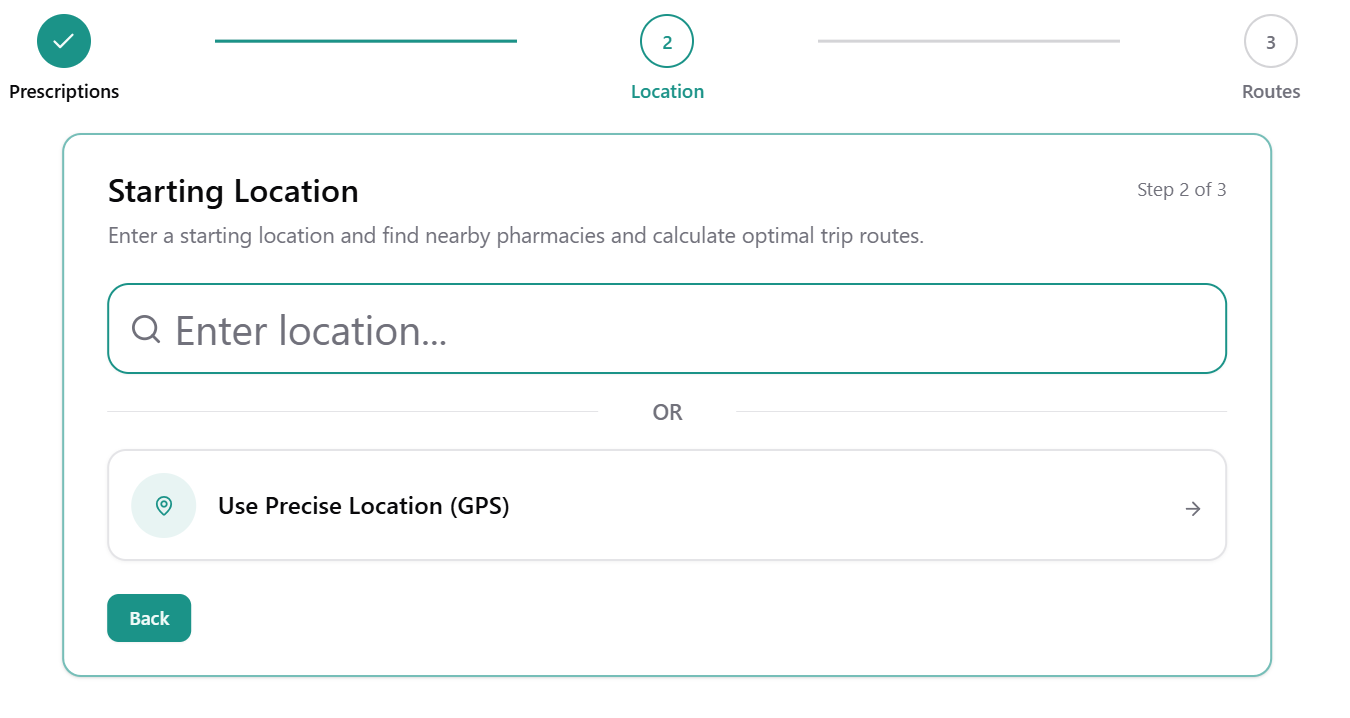Choose Use Precise Location (GPS) text
Viewport: 1350px width, 718px height.
(364, 506)
